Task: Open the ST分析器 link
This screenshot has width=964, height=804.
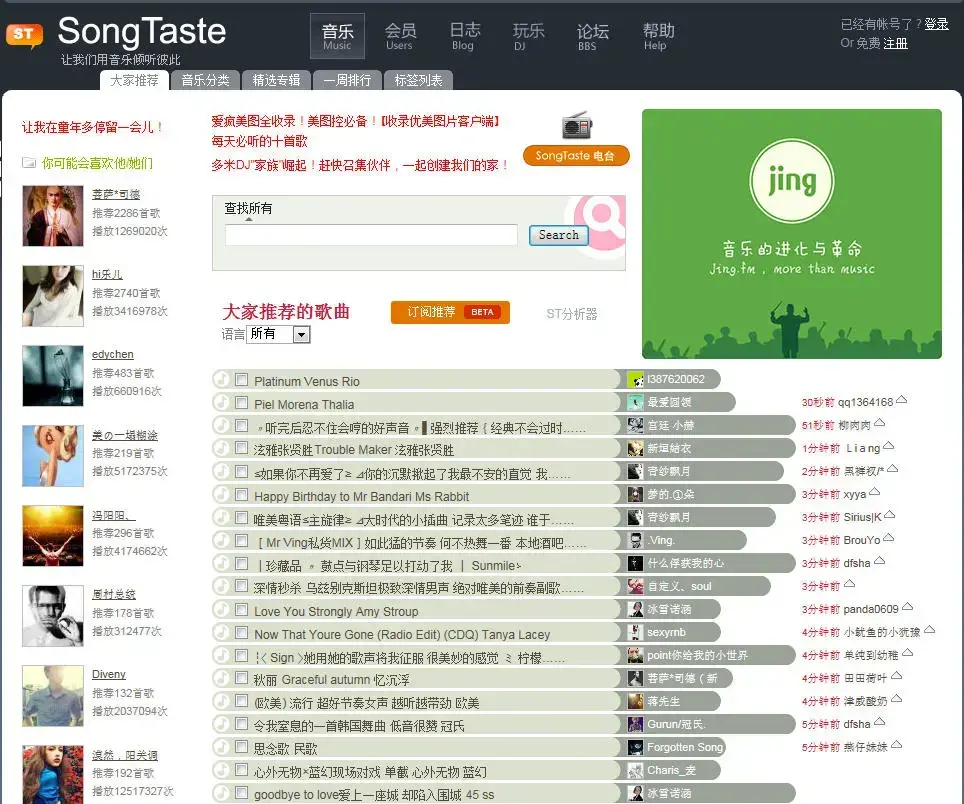Action: (x=572, y=314)
